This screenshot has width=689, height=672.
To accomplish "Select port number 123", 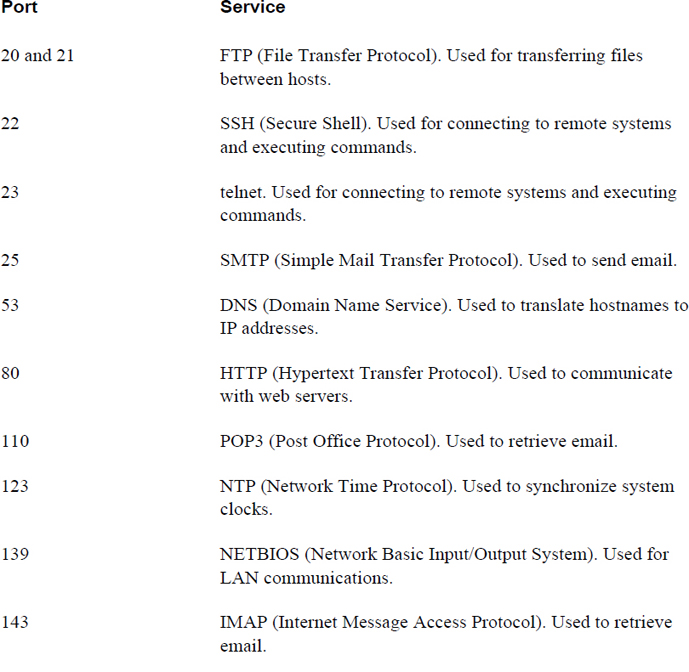I will [x=14, y=487].
